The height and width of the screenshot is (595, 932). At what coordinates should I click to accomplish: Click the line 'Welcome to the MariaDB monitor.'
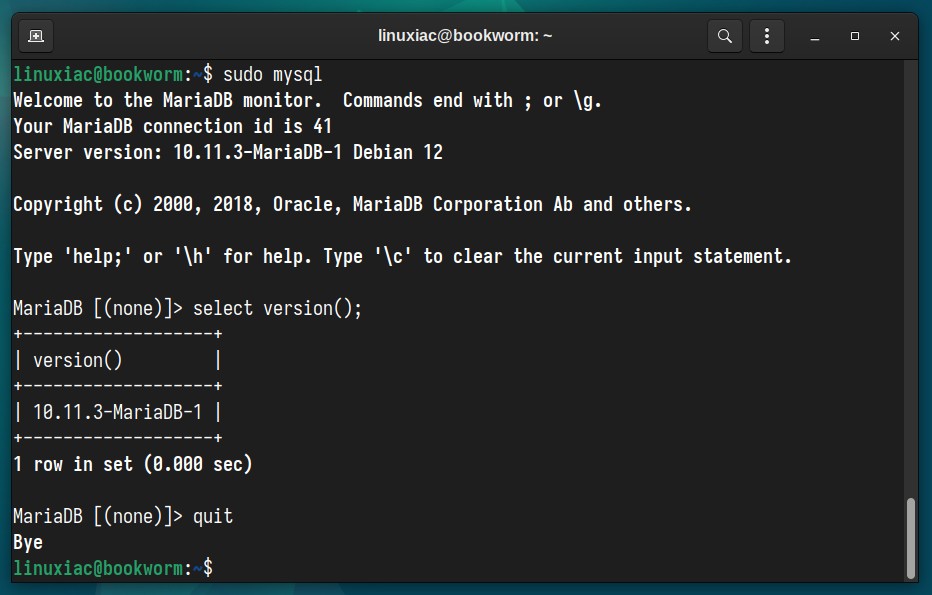[x=167, y=100]
